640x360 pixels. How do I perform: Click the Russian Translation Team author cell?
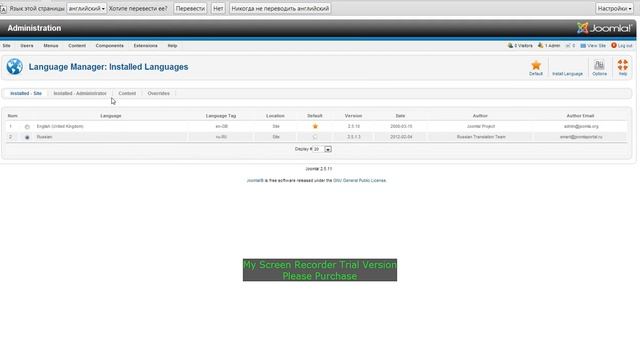[x=481, y=137]
